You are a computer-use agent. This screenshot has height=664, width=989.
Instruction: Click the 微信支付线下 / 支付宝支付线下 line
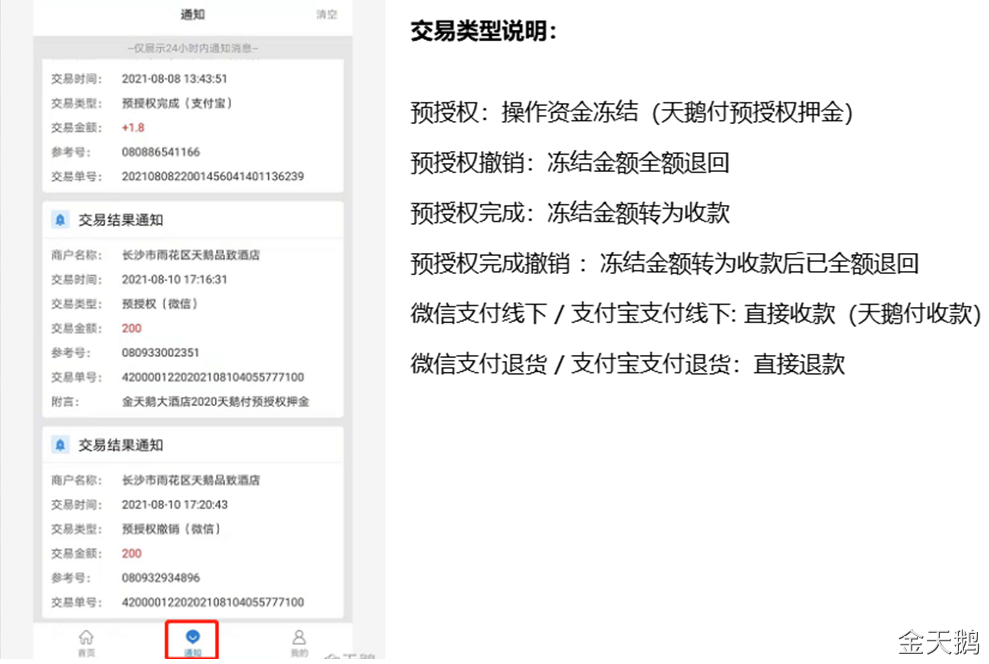696,313
